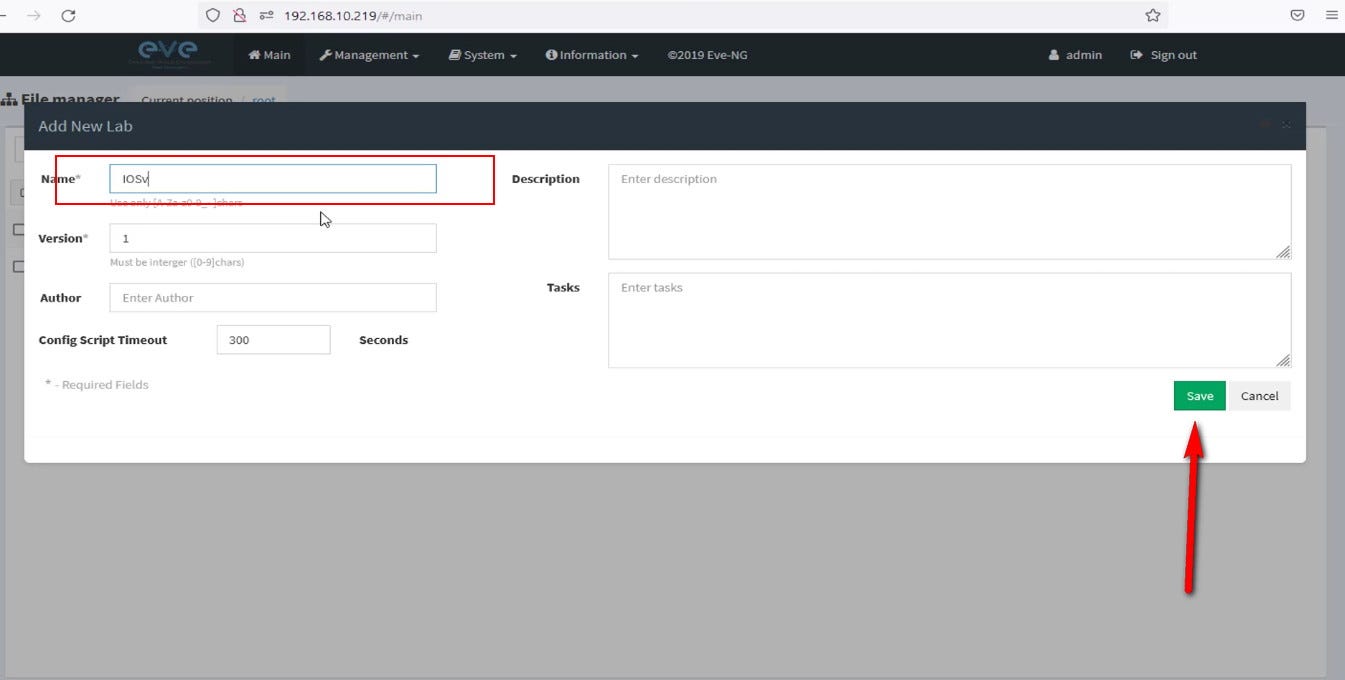Click the EVE logo
Image resolution: width=1345 pixels, height=680 pixels.
click(168, 53)
